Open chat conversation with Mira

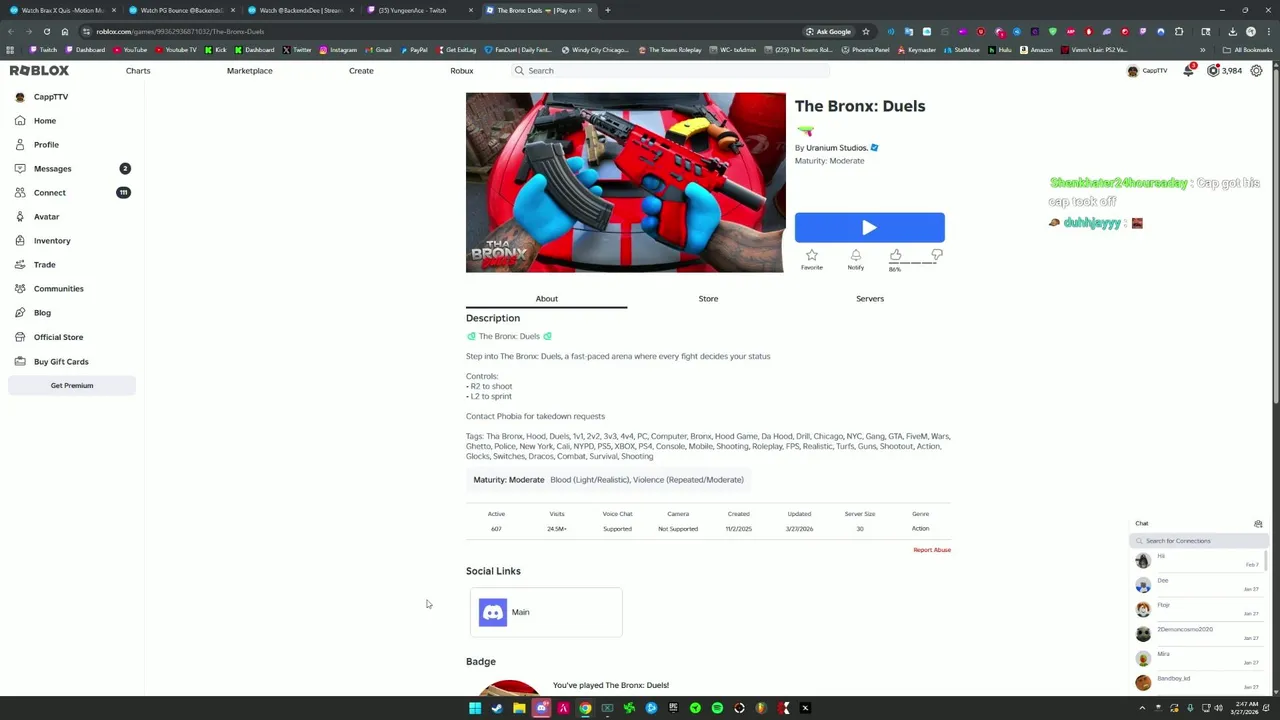pyautogui.click(x=1198, y=658)
